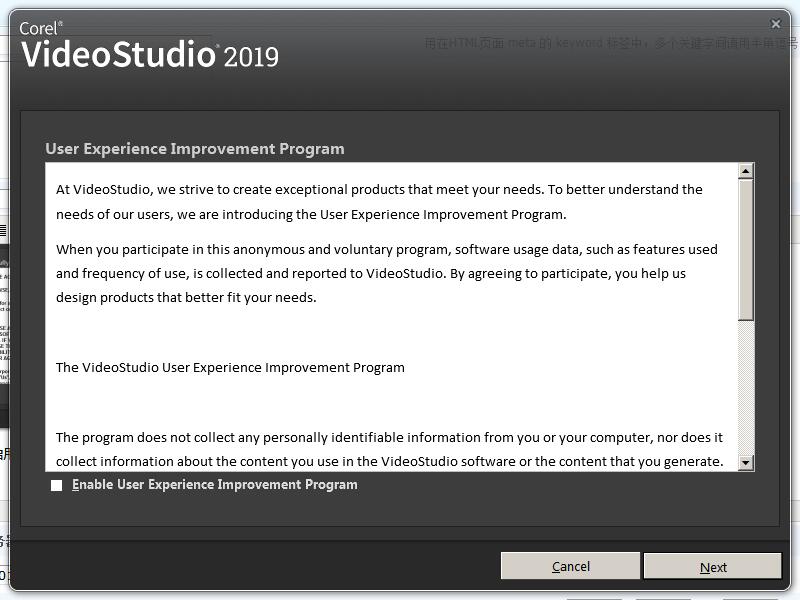Click the Corel VideoStudio 2019 logo
This screenshot has height=600, width=800.
[x=149, y=45]
